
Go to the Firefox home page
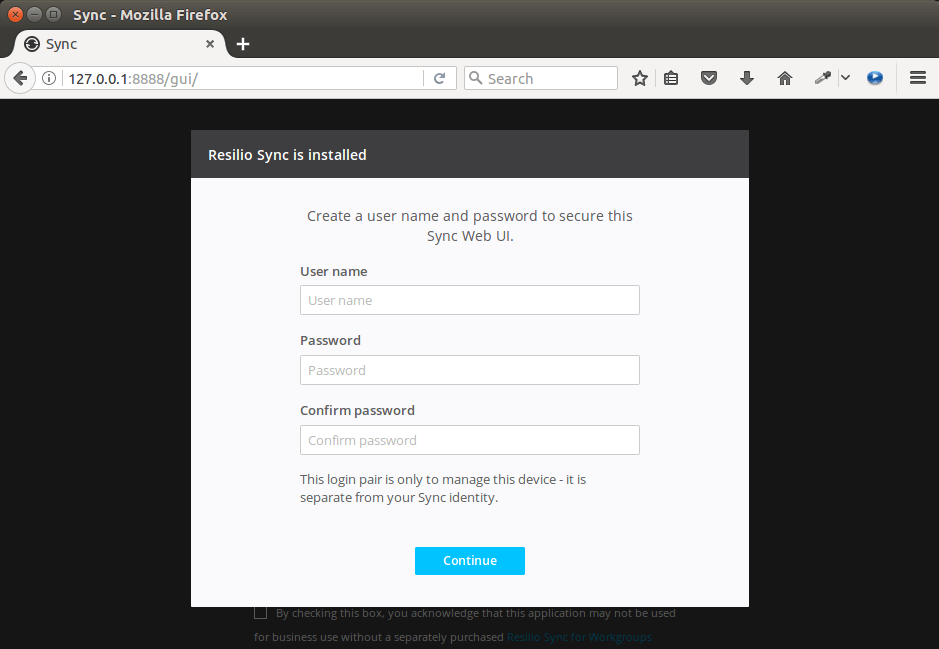point(784,78)
